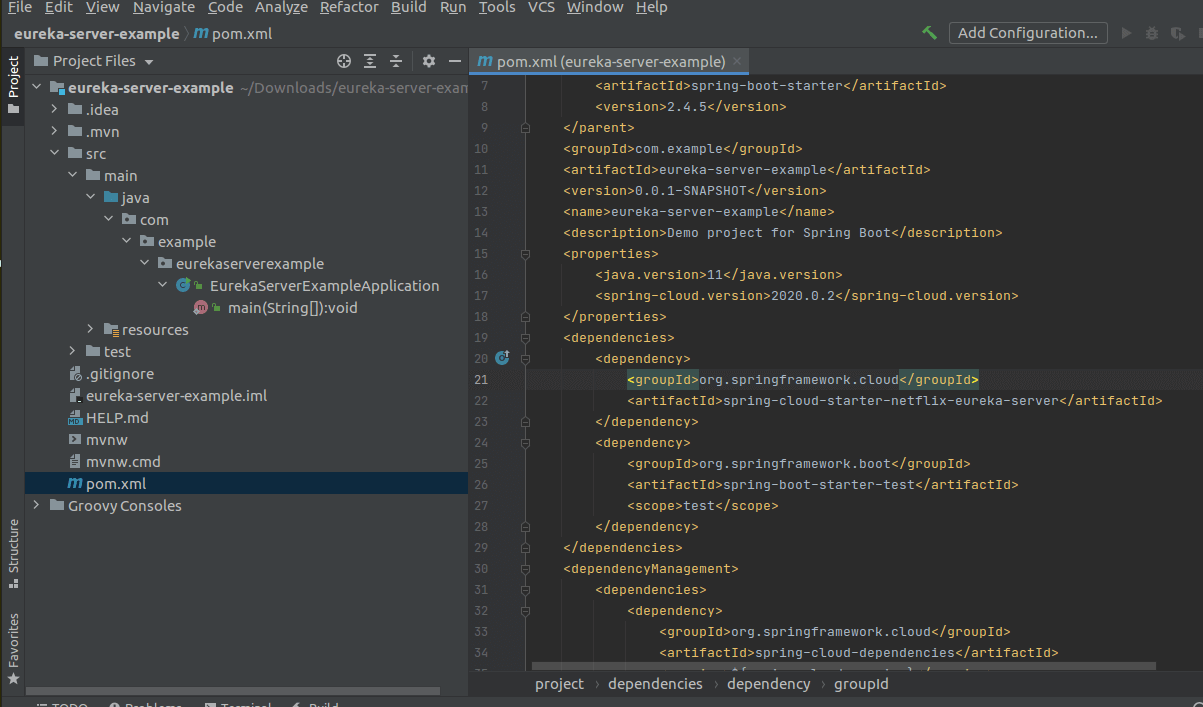Open the Navigate menu

164,8
